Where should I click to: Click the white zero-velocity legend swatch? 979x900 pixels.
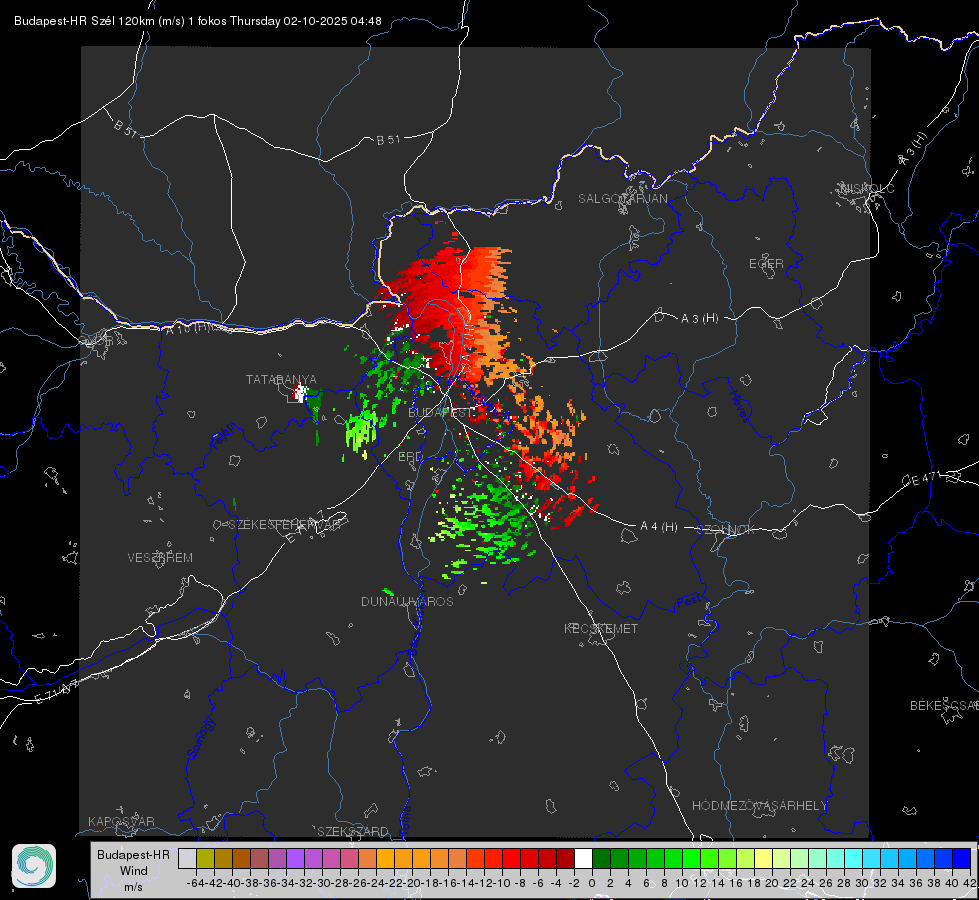click(x=583, y=858)
